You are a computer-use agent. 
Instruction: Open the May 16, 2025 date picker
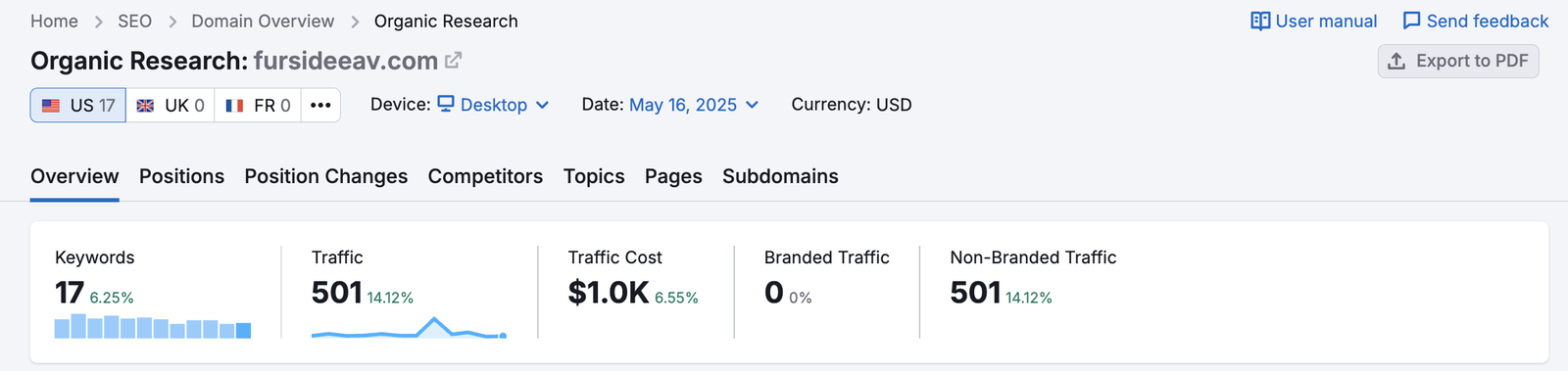click(x=694, y=105)
